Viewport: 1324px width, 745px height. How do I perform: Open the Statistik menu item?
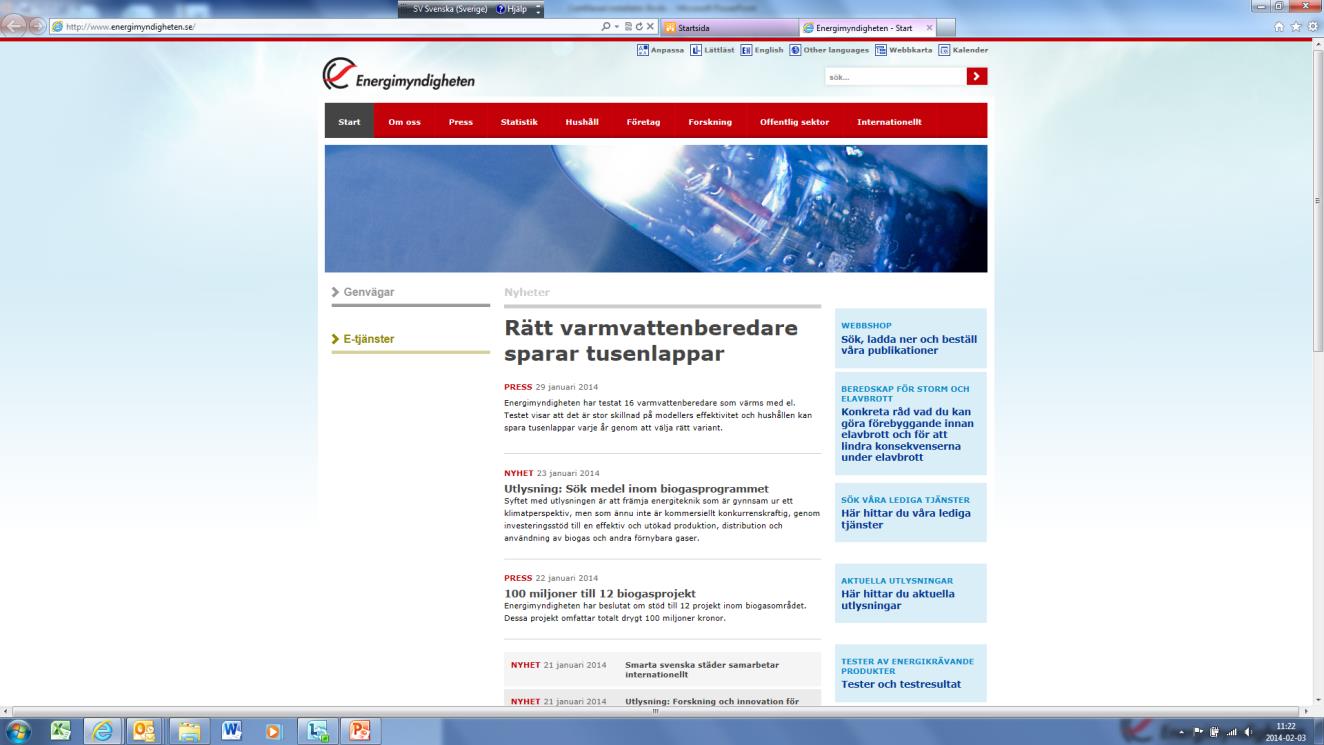point(519,122)
